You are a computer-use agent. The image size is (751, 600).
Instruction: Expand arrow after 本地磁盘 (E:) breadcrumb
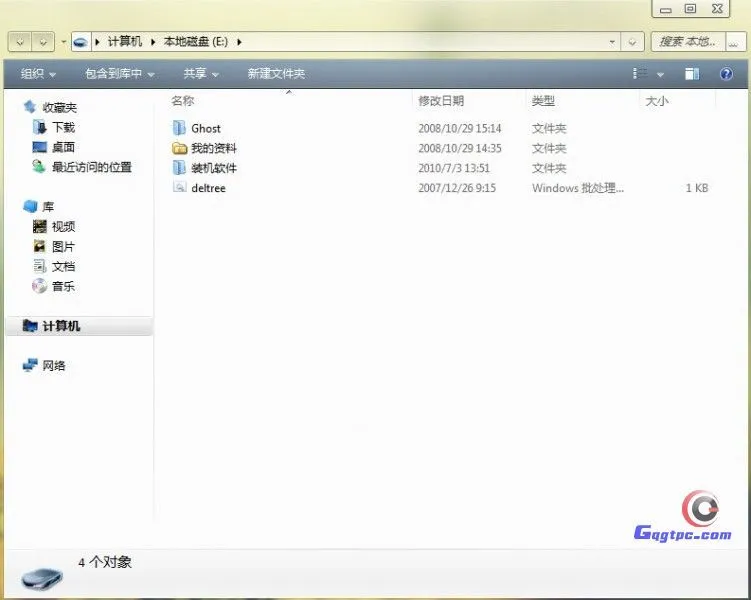(x=239, y=42)
